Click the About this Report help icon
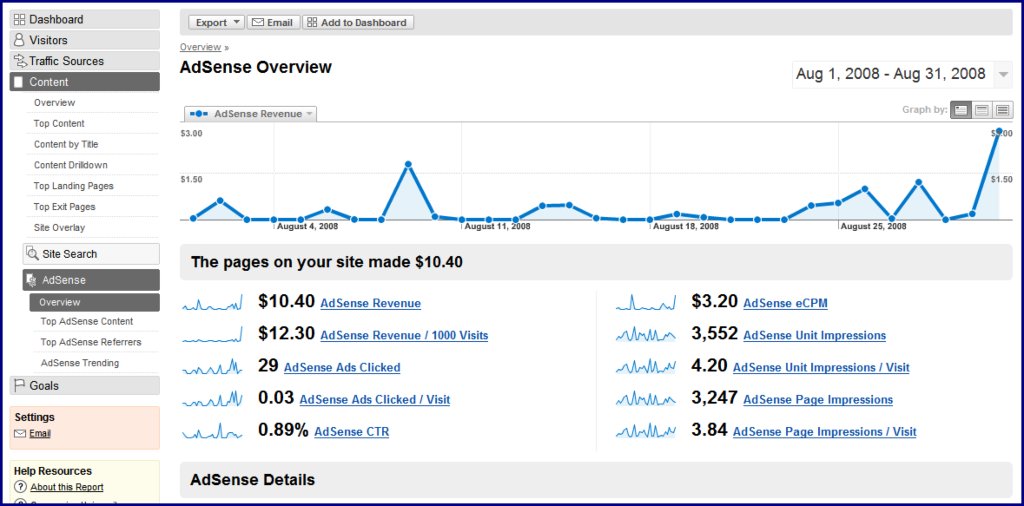Viewport: 1024px width, 506px height. (20, 487)
